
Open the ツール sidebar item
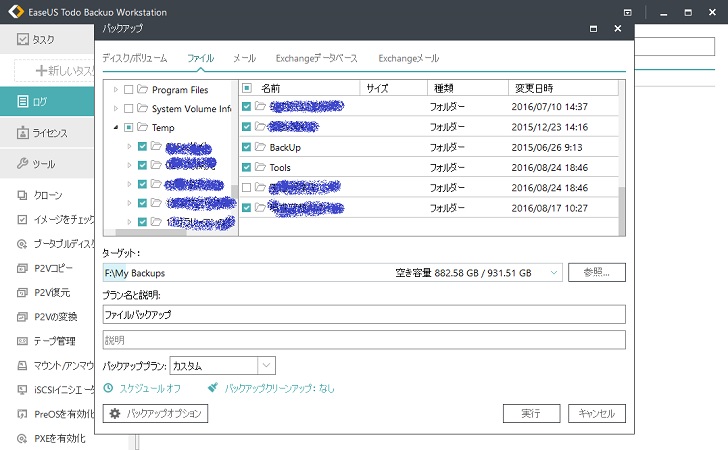click(x=46, y=163)
